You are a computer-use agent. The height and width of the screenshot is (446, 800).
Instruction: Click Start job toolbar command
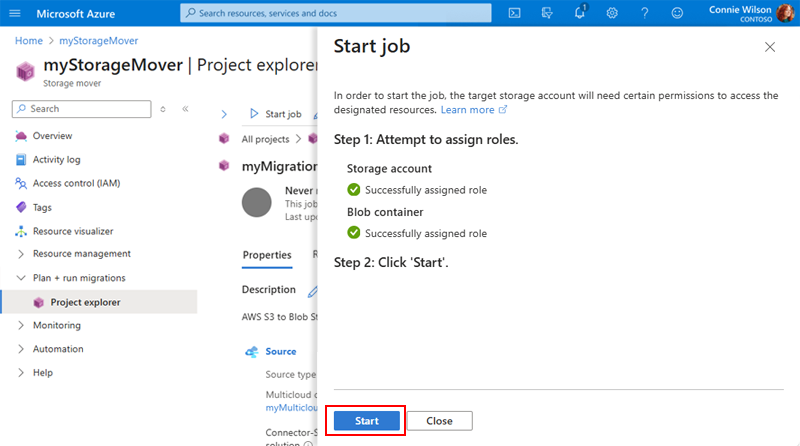(276, 114)
